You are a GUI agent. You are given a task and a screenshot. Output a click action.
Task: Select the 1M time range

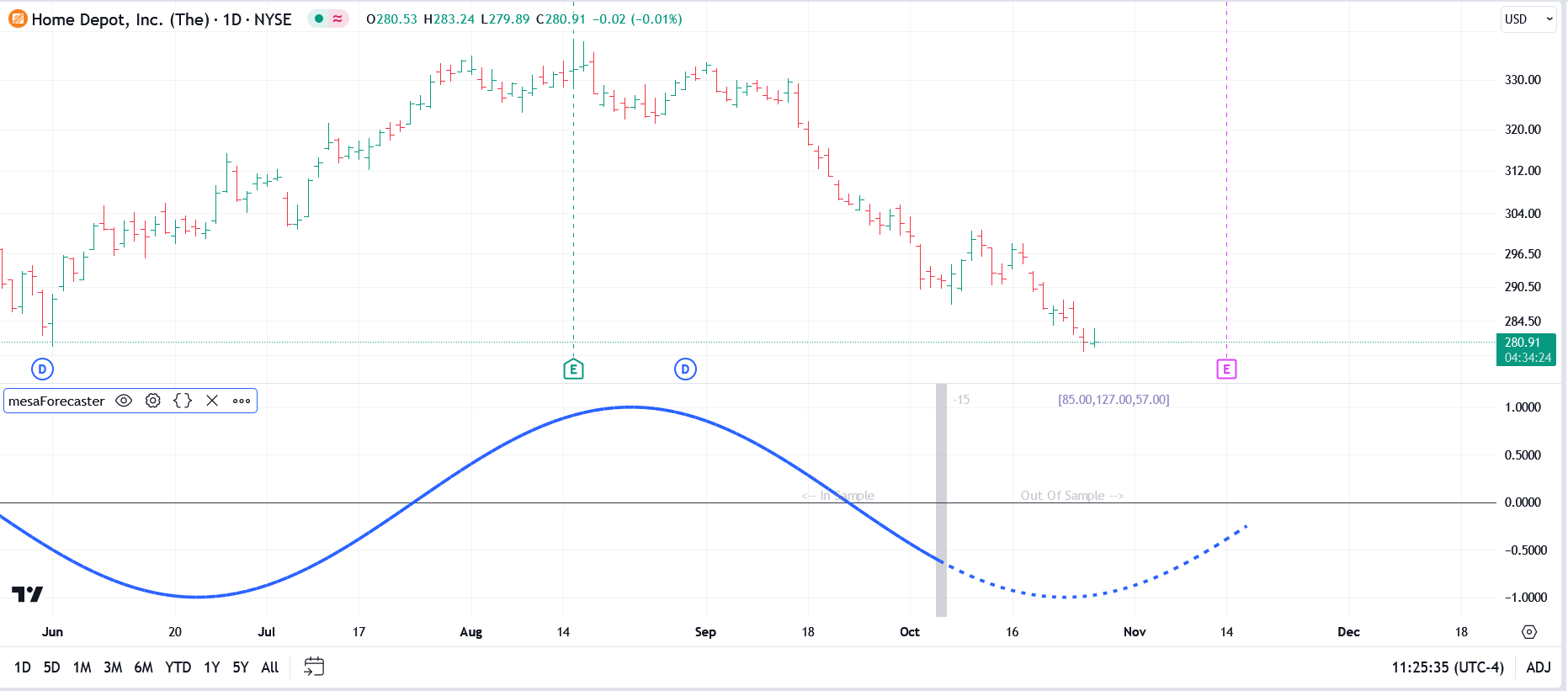pyautogui.click(x=82, y=667)
